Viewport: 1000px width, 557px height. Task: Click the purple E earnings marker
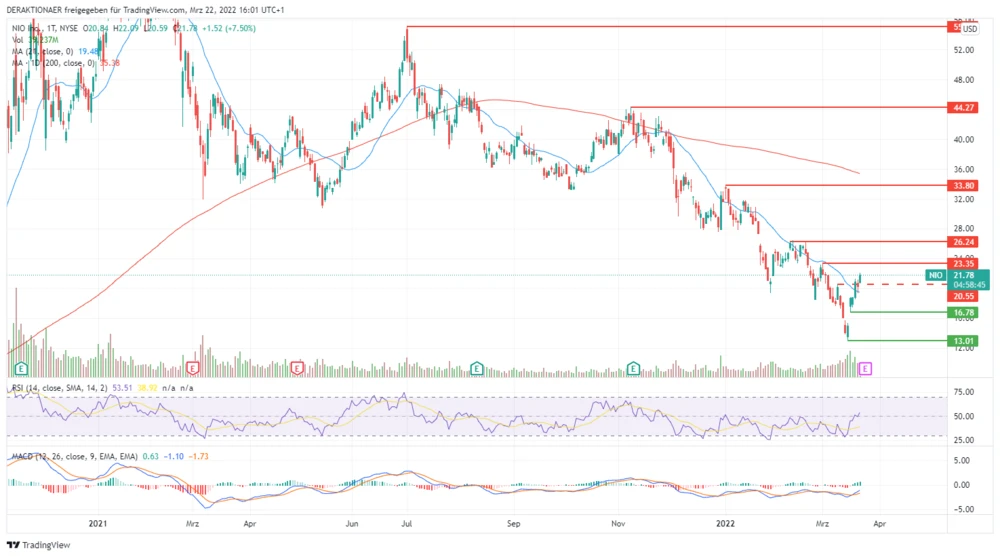click(x=866, y=368)
